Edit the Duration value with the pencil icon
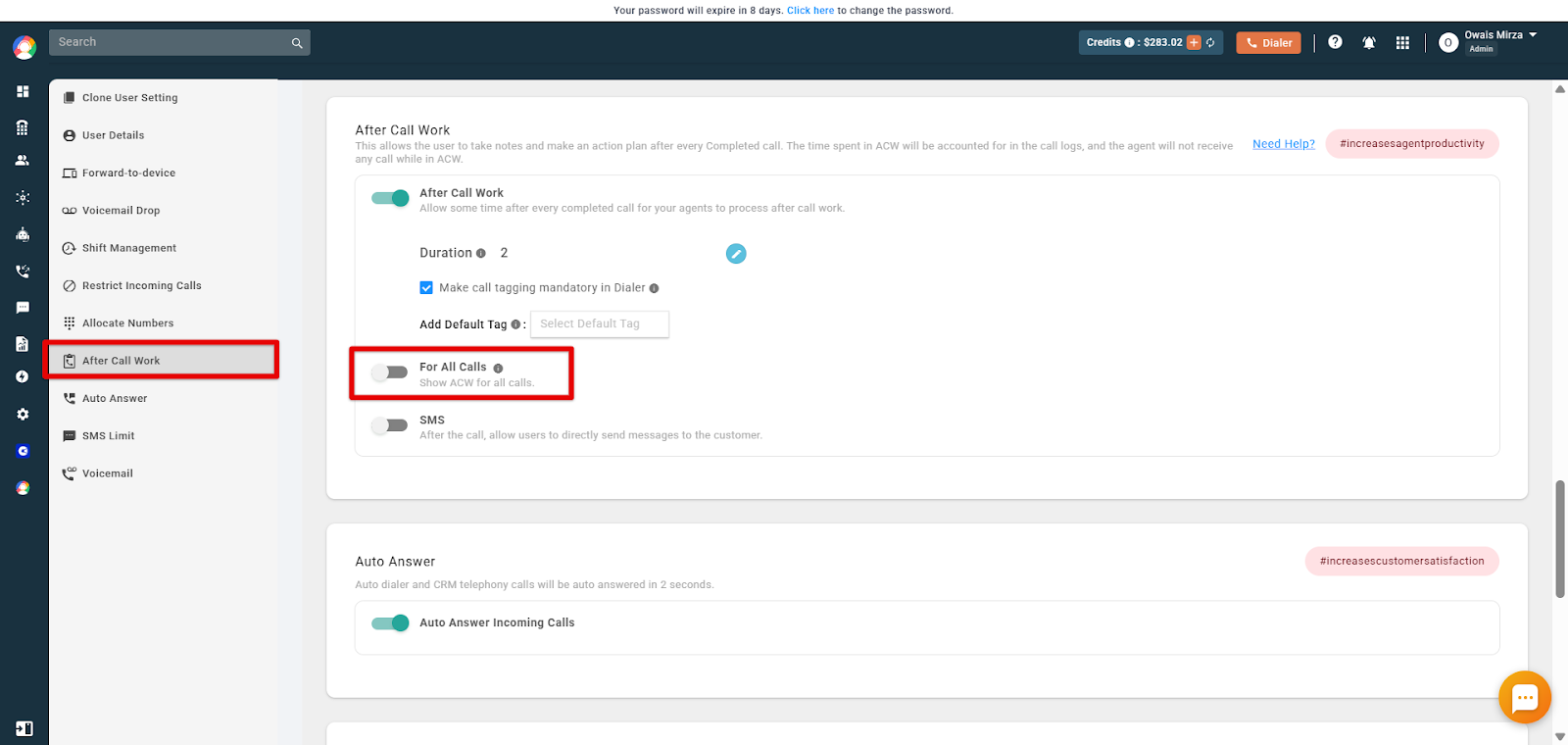The width and height of the screenshot is (1568, 745). [x=736, y=254]
